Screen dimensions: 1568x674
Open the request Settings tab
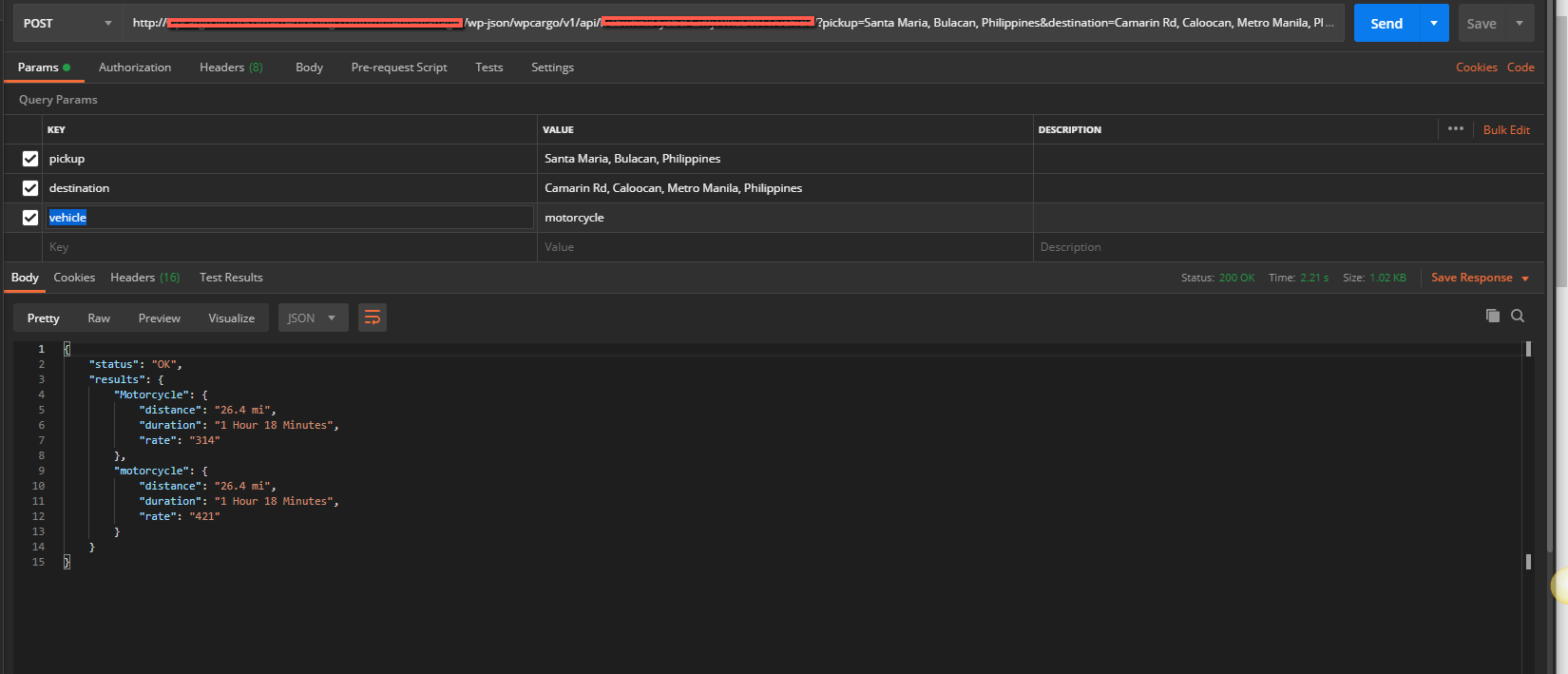pyautogui.click(x=552, y=67)
